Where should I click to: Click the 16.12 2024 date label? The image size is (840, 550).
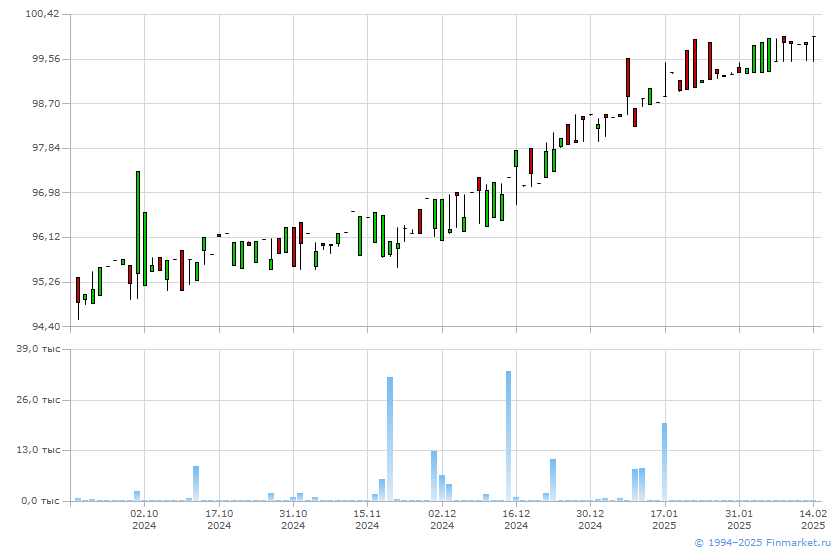click(x=516, y=519)
